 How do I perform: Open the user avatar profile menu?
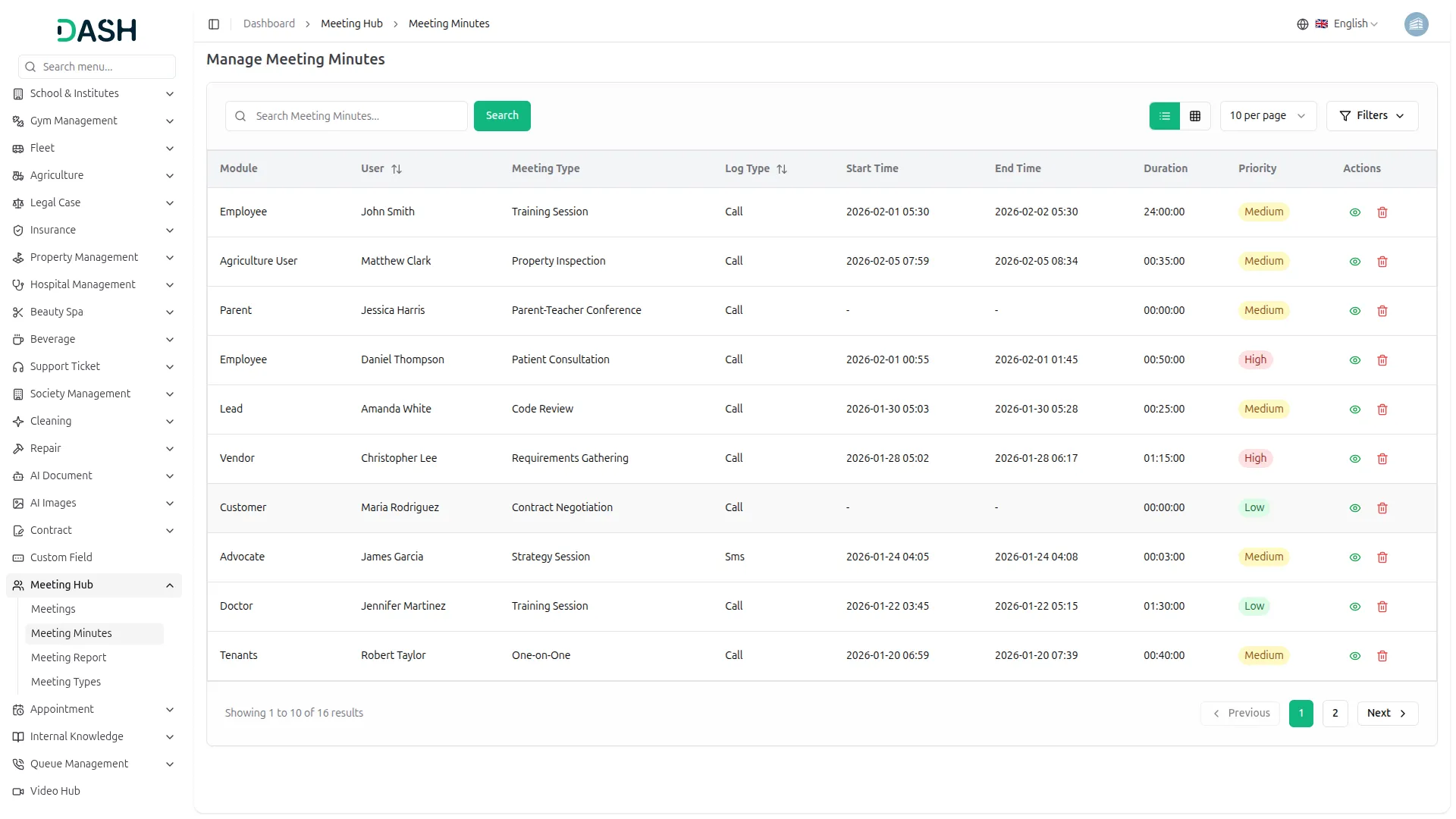1416,24
